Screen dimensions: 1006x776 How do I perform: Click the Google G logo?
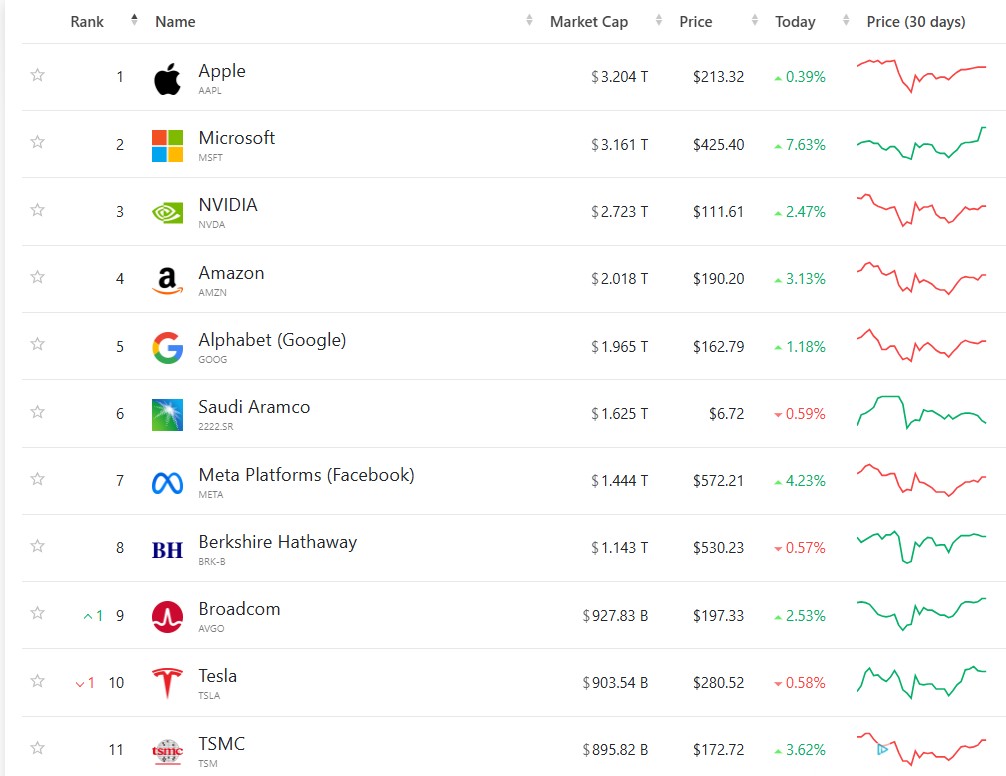(x=167, y=348)
